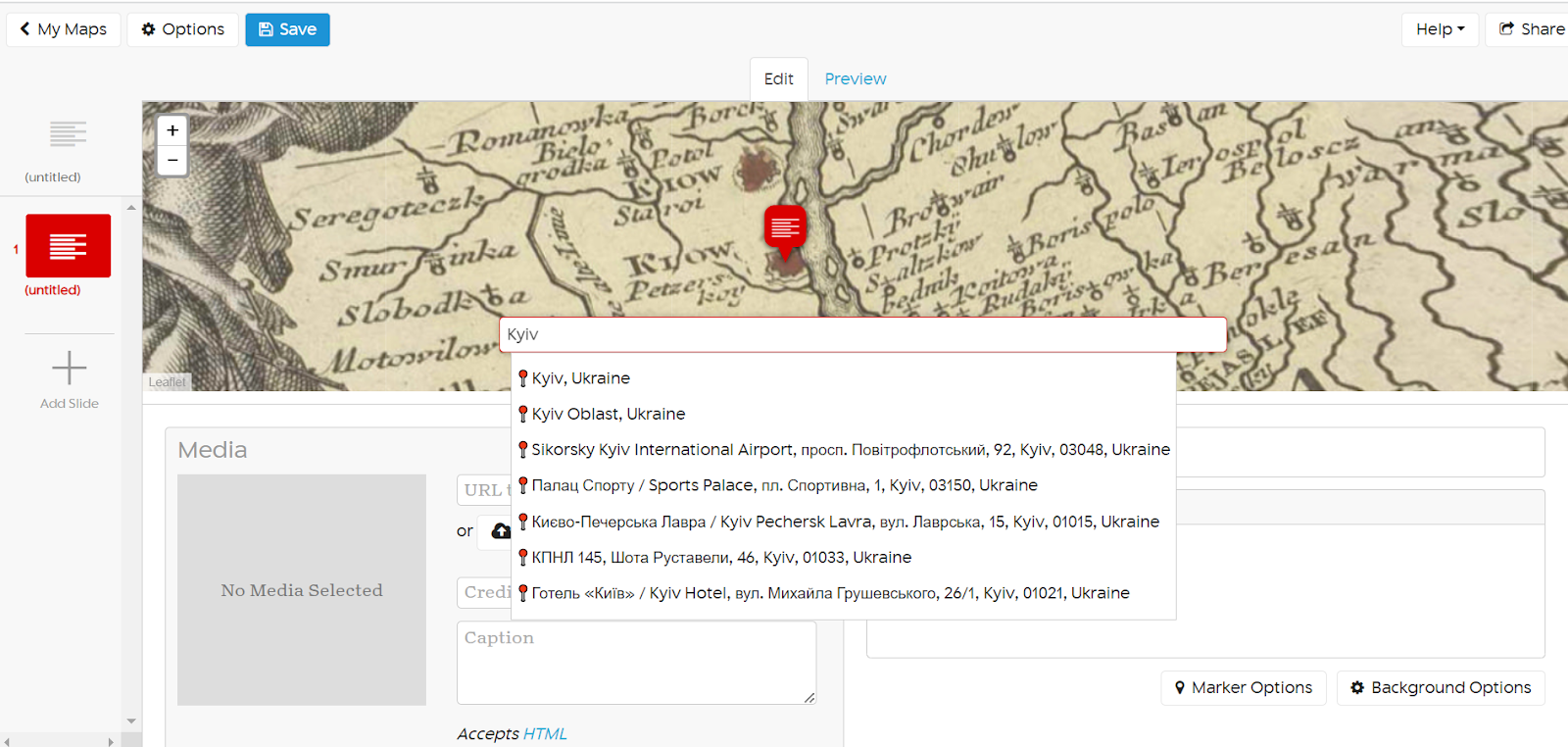
Task: Click pin icon beside Sikorsky Airport
Action: coord(523,450)
